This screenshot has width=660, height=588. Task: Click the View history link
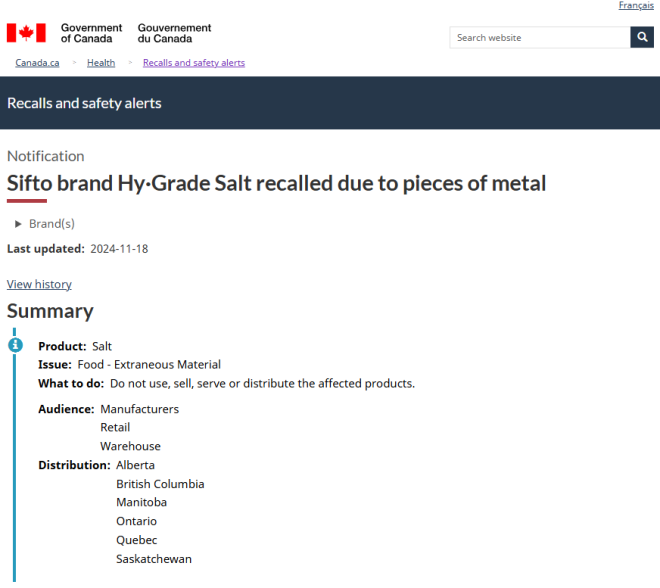(x=39, y=285)
